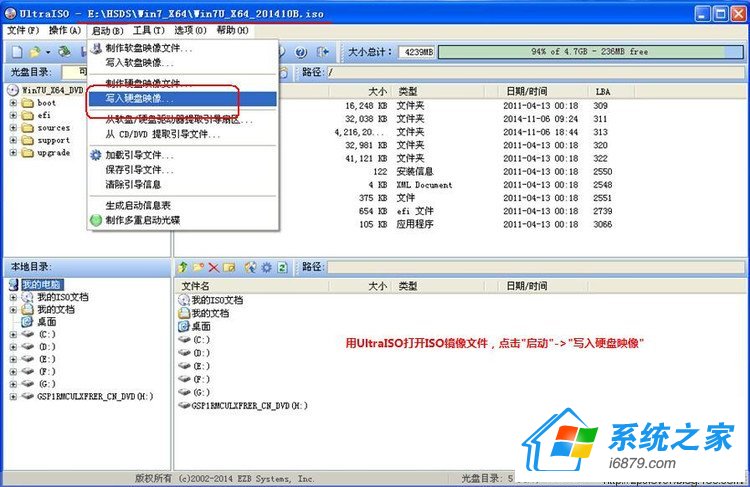This screenshot has width=750, height=487.
Task: Click the blue gear icon in local toolbar
Action: [266, 267]
